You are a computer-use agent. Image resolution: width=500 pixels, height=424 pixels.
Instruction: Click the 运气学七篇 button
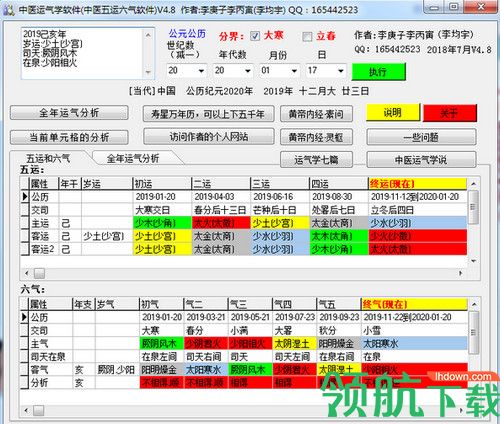(316, 160)
